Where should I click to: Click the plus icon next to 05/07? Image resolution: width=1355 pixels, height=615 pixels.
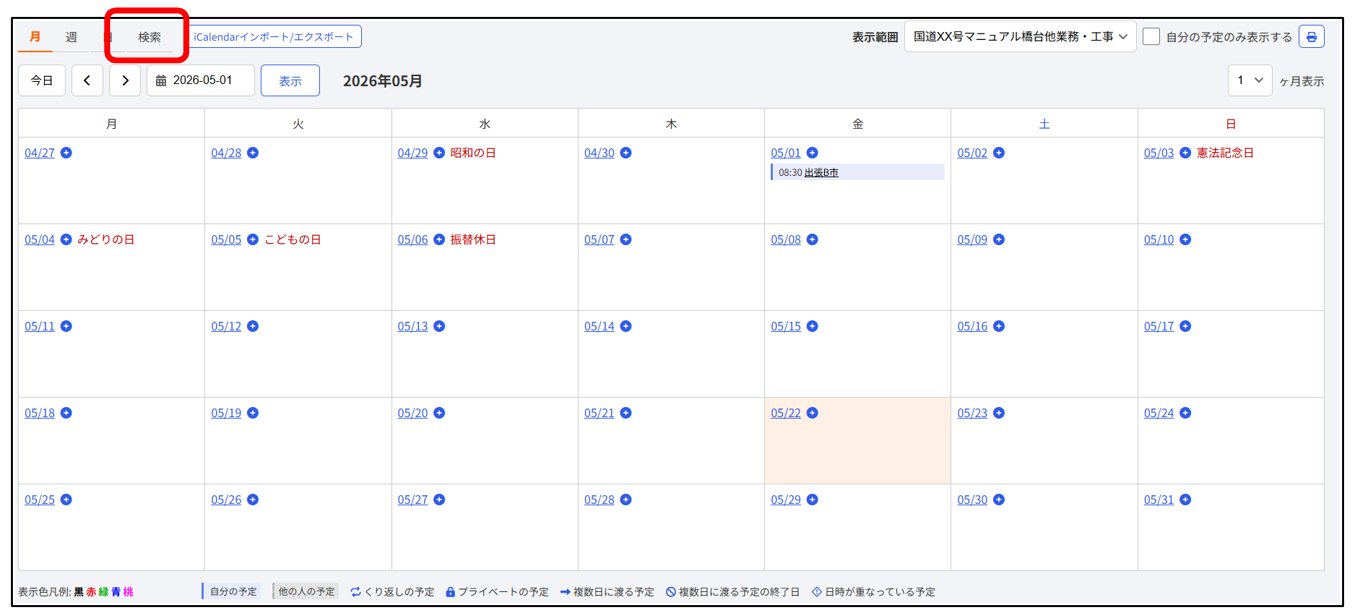pyautogui.click(x=626, y=240)
